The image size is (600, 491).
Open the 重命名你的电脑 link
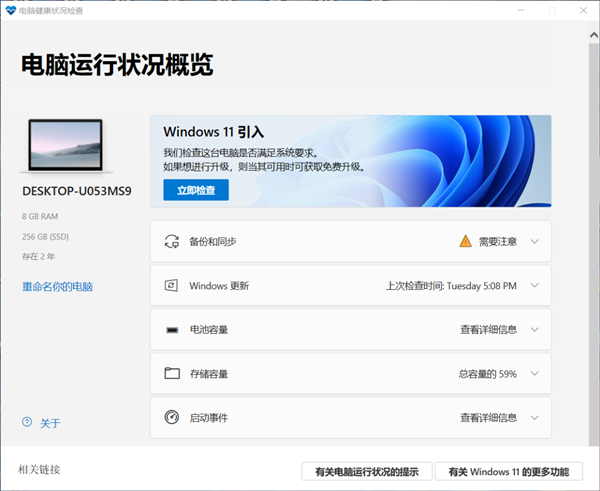point(57,287)
